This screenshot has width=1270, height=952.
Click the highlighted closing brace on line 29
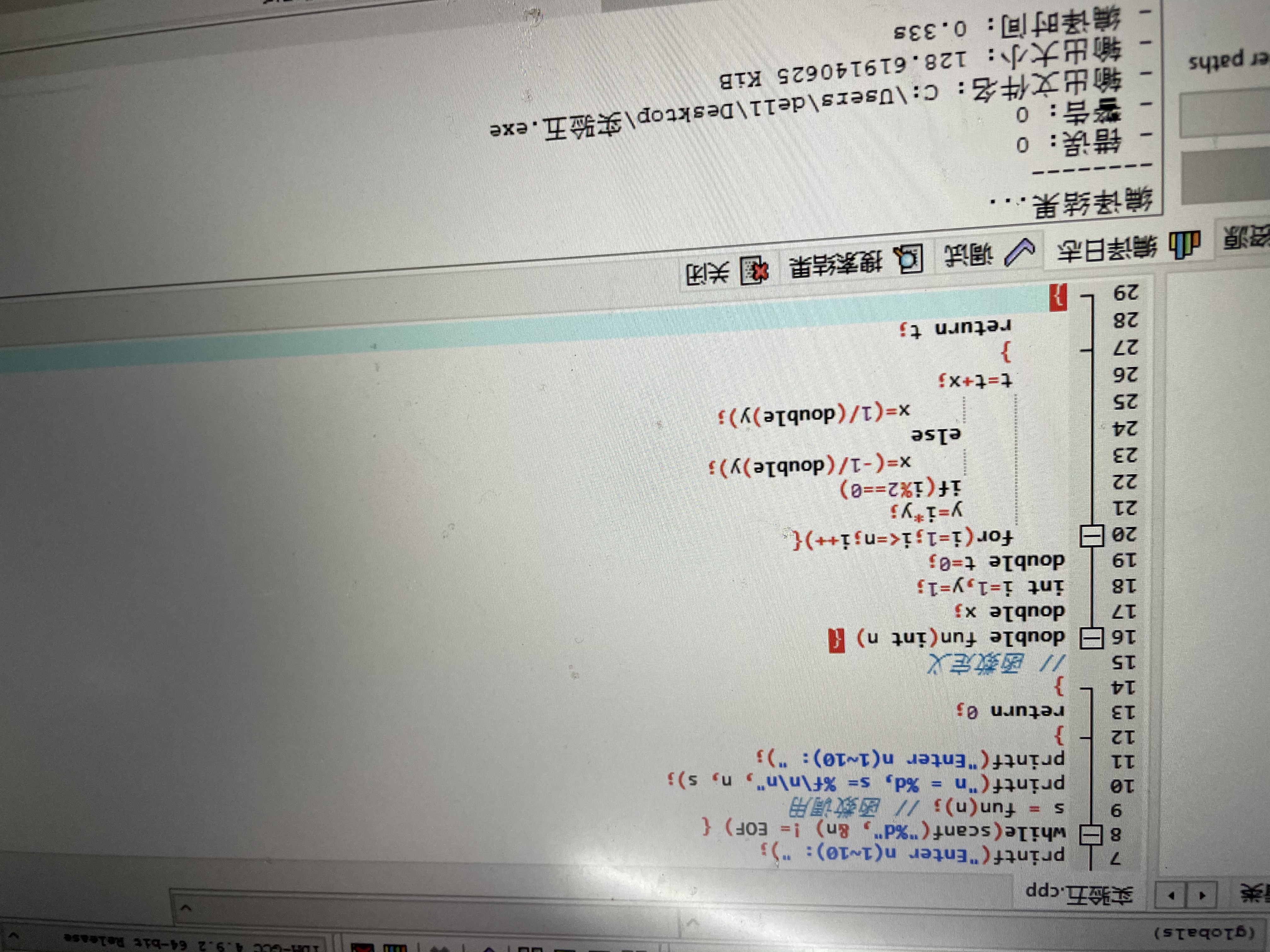click(x=1058, y=297)
